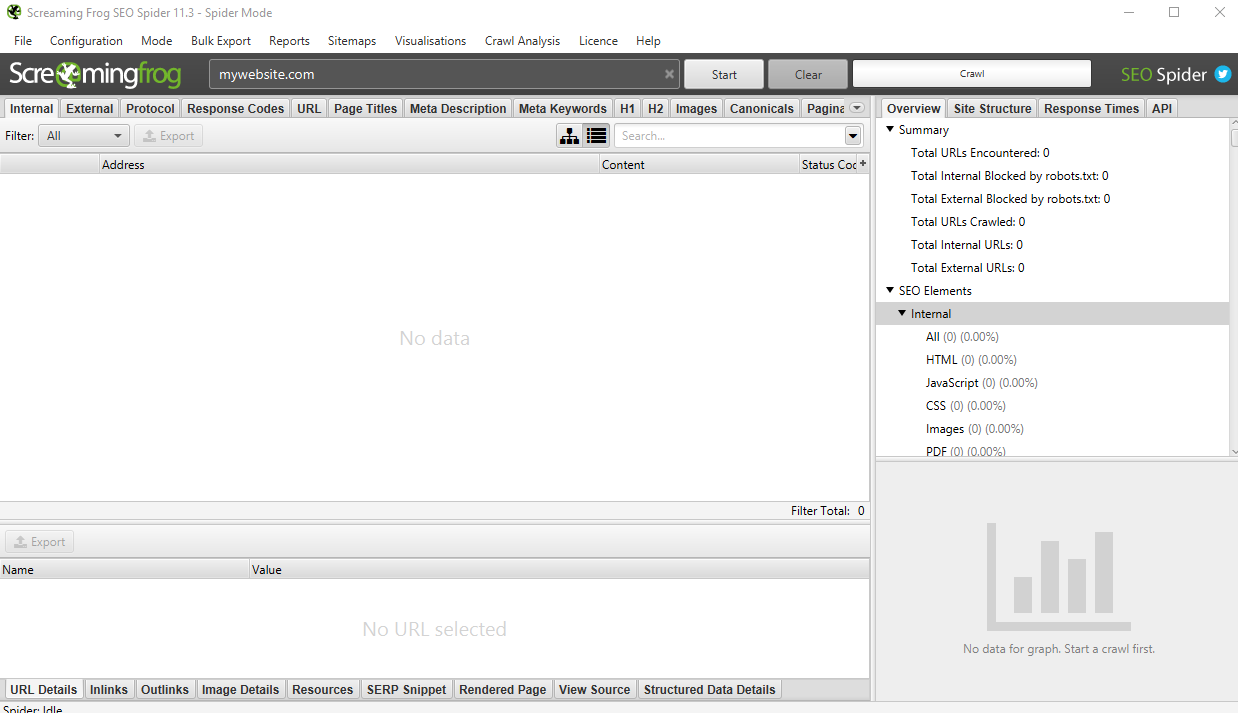Clear the URL field using the X icon
The width and height of the screenshot is (1238, 713).
668,73
